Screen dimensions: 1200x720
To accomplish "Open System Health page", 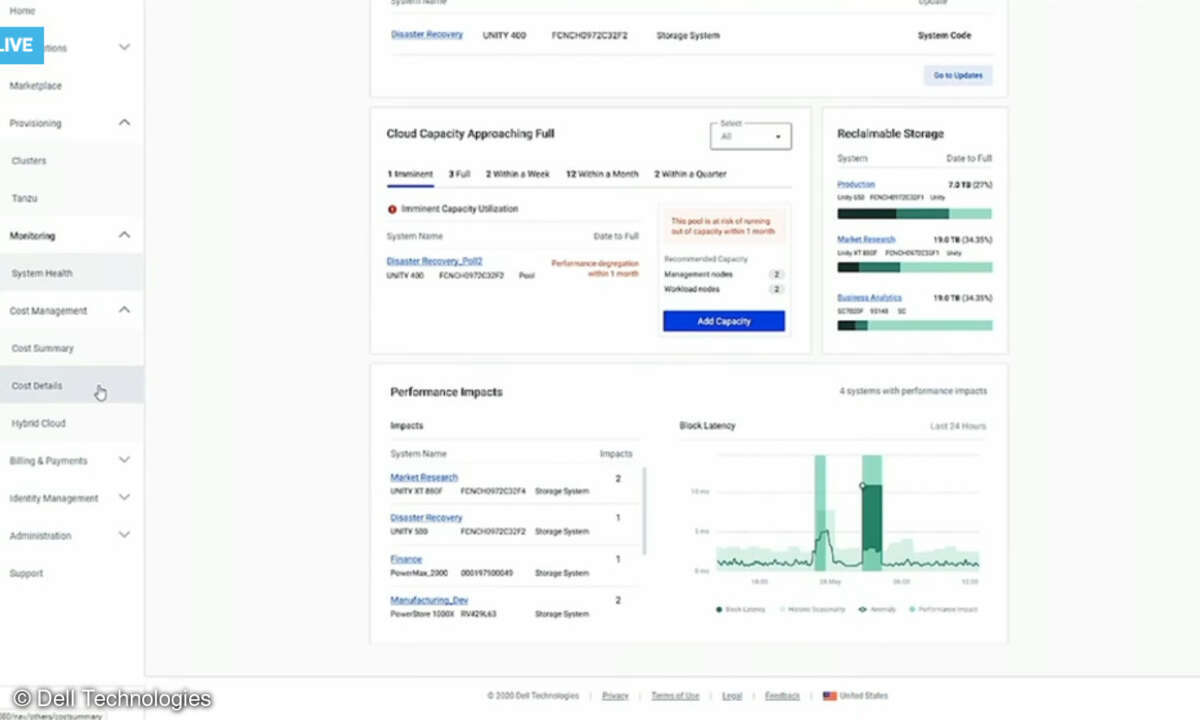I will [42, 273].
